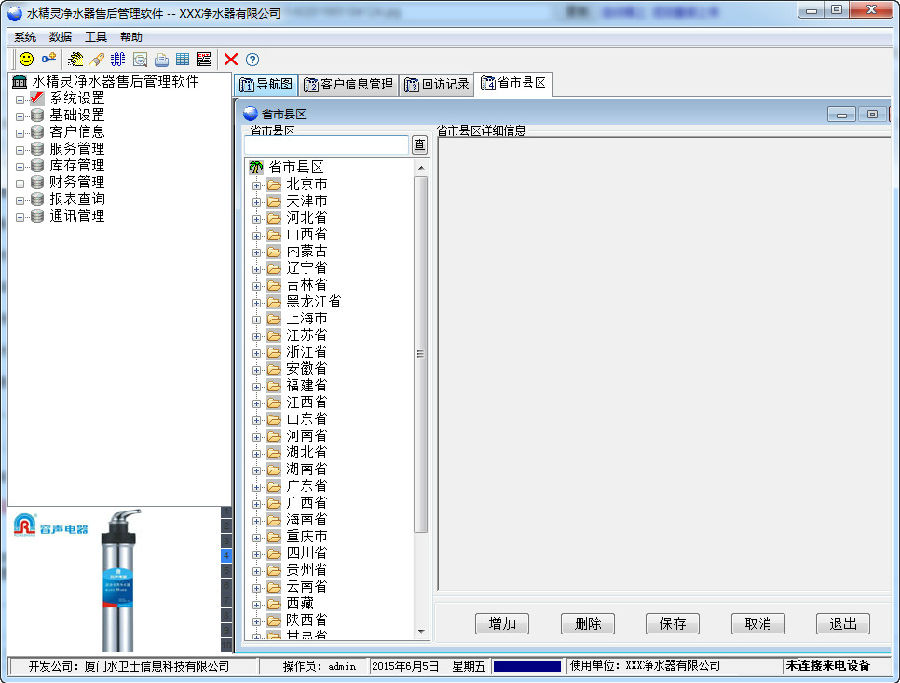Expand the 河北省 tree node
This screenshot has width=900, height=683.
point(257,219)
